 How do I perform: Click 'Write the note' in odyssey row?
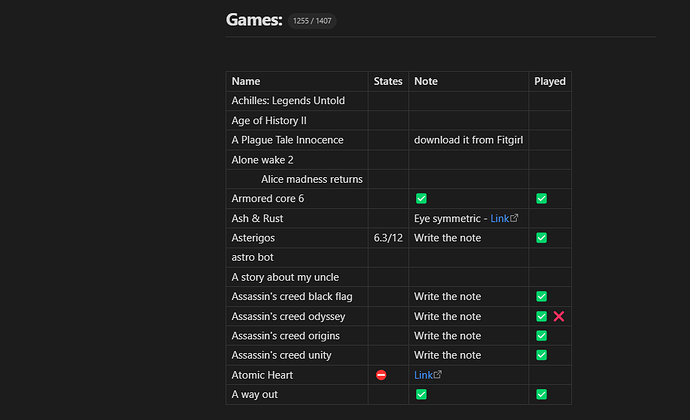[447, 316]
